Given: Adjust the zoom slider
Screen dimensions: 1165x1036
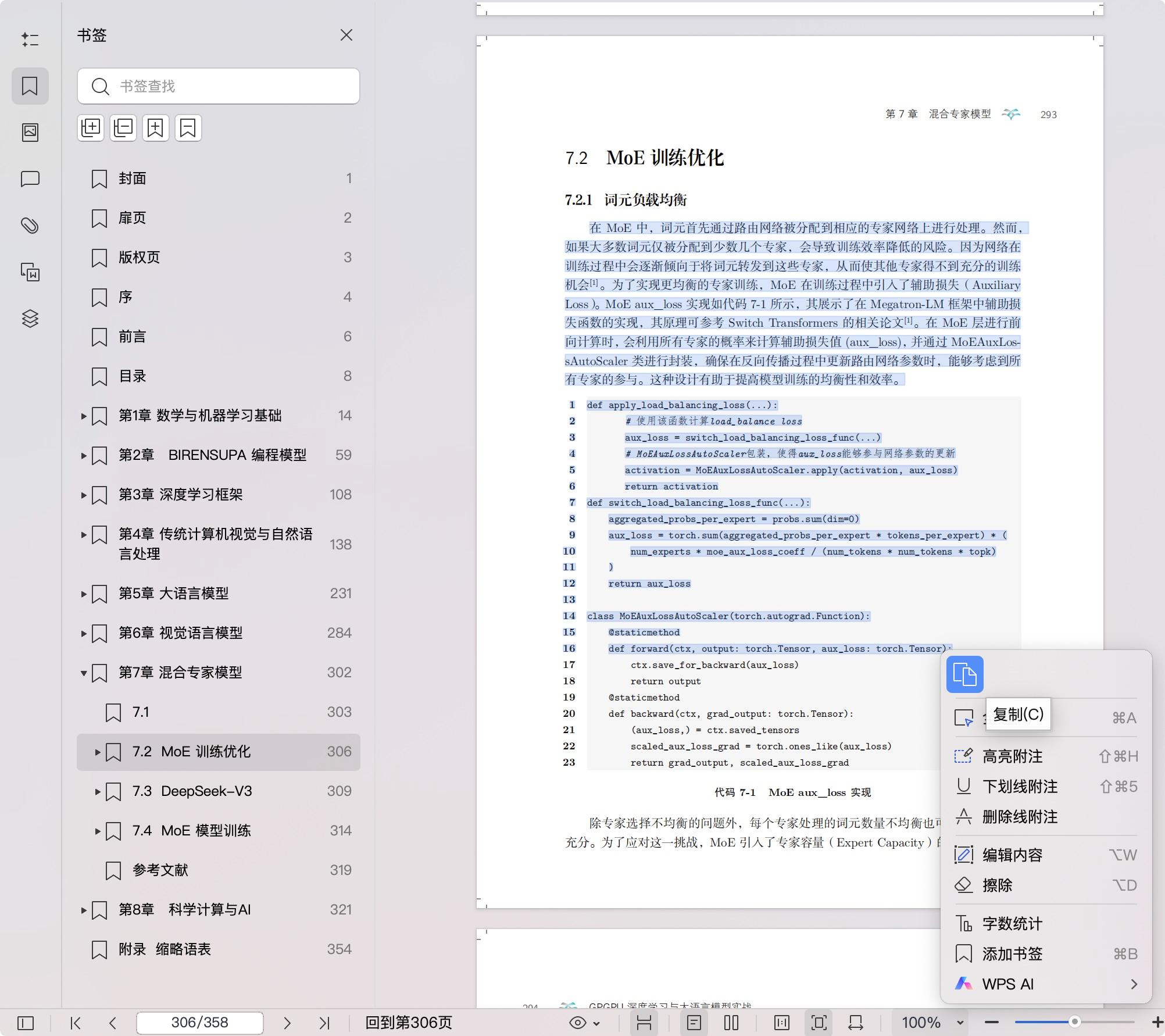Looking at the screenshot, I should tap(1075, 1023).
